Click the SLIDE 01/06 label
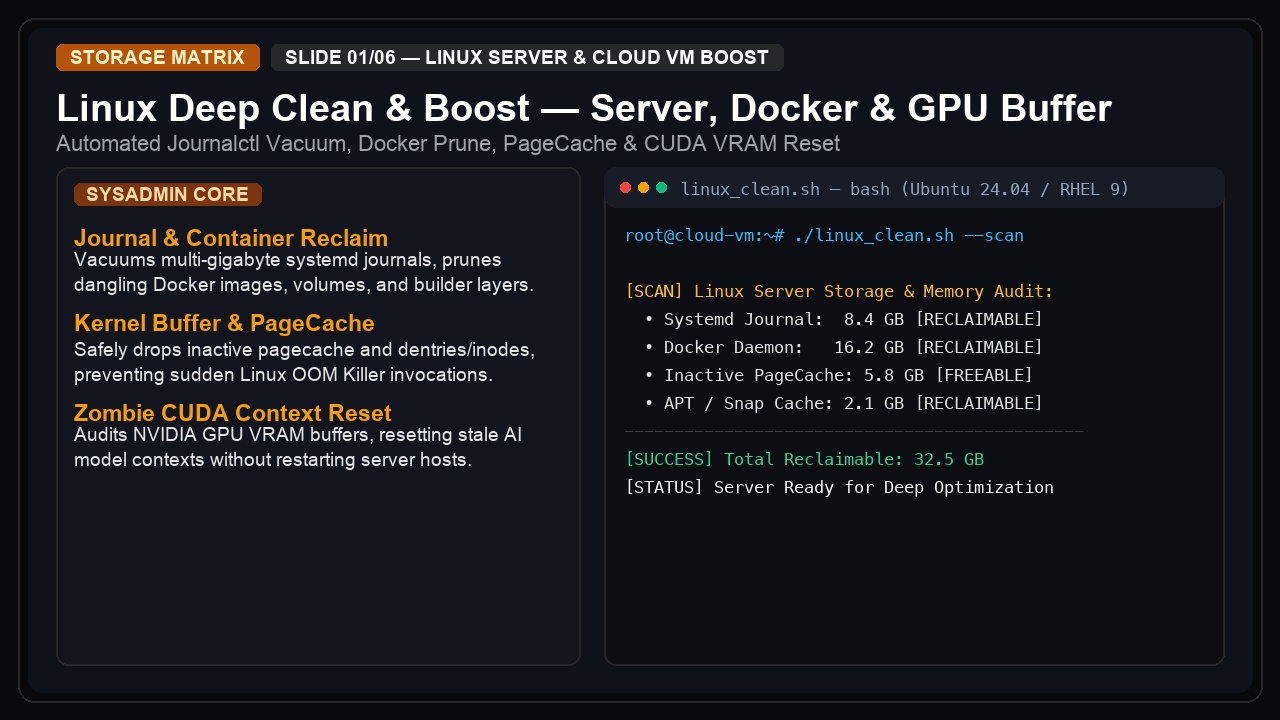Image resolution: width=1280 pixels, height=720 pixels. (x=527, y=57)
